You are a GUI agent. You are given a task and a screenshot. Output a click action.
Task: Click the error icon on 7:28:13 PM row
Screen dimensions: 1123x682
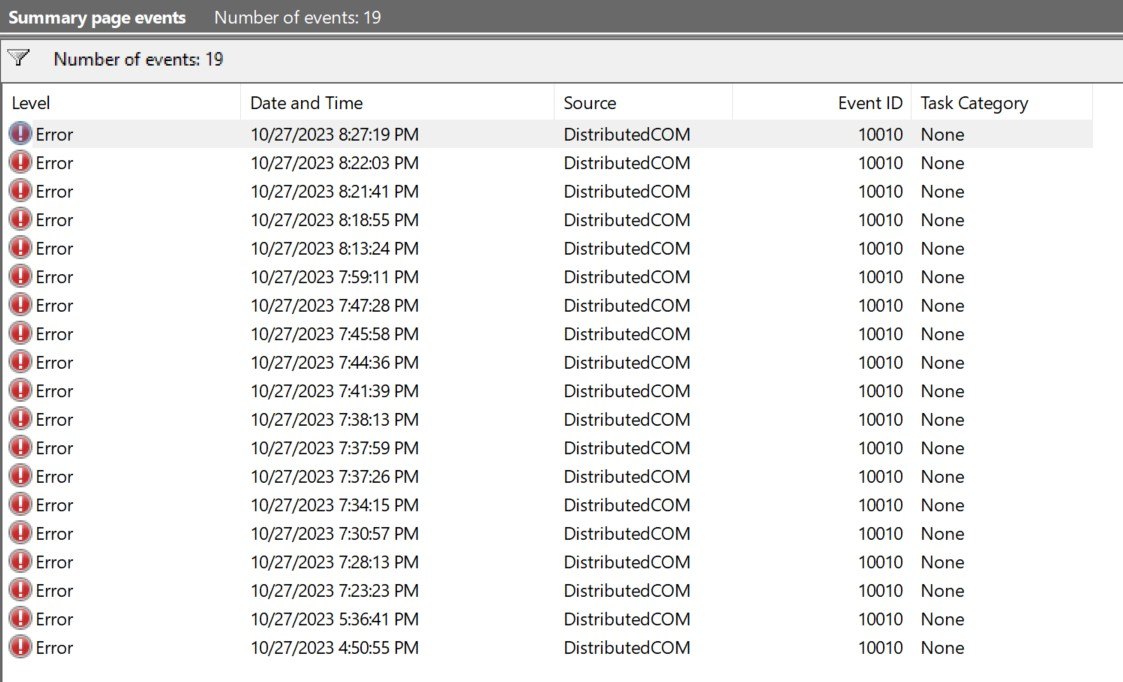pos(20,562)
